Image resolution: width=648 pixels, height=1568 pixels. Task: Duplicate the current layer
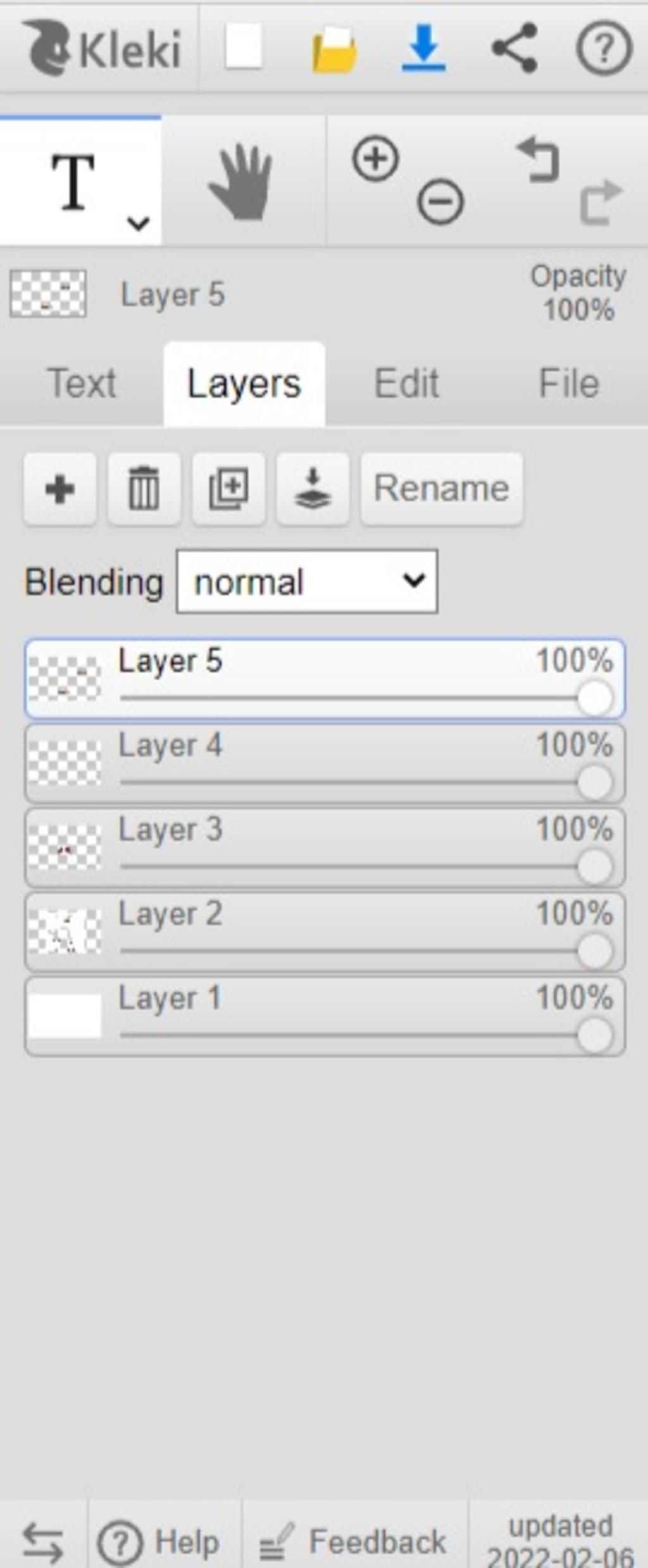[x=228, y=488]
